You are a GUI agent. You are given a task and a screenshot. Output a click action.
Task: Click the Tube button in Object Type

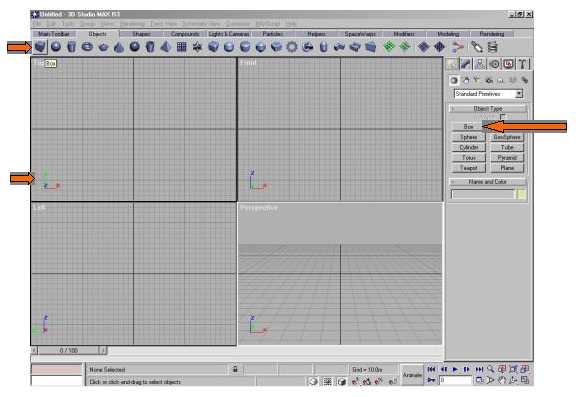pos(507,147)
